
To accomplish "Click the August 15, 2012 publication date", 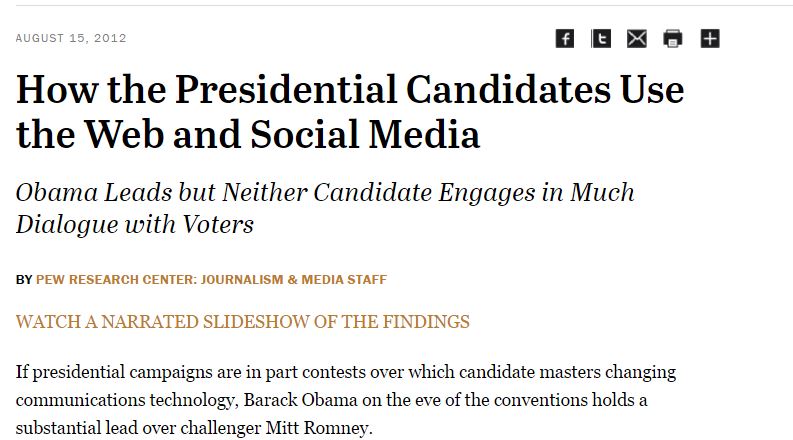I will coord(71,38).
